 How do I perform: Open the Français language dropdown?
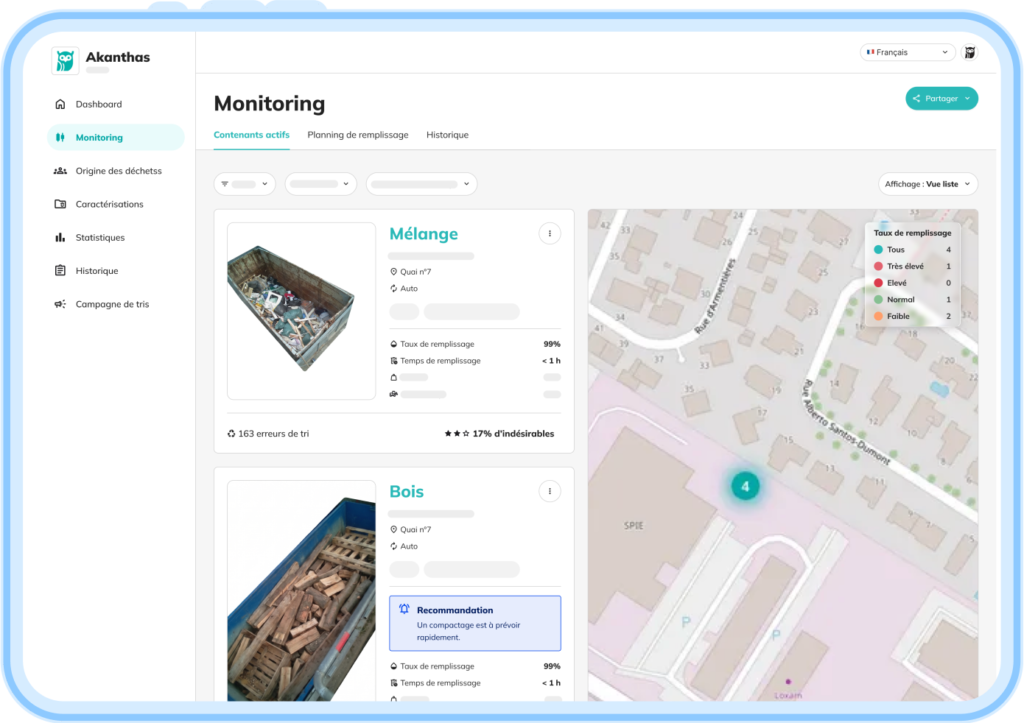(x=908, y=52)
